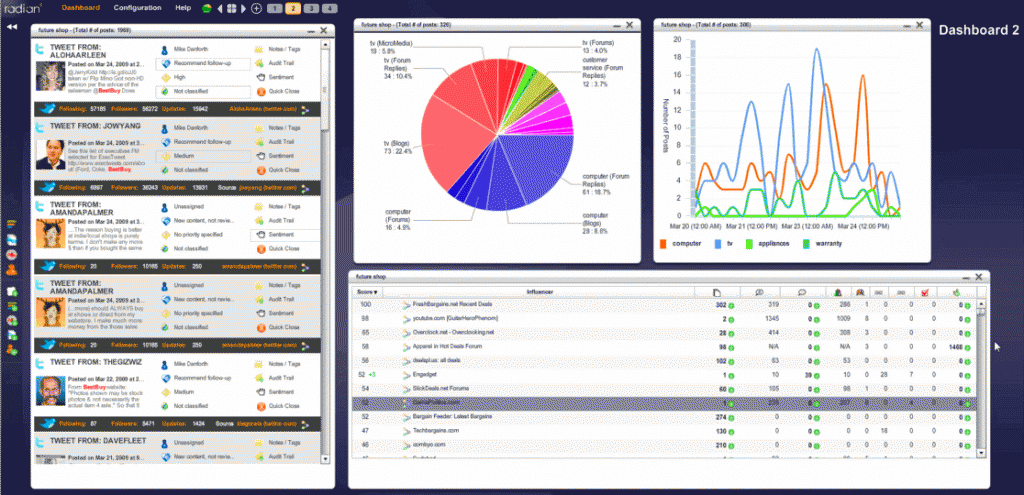Open priority dropdown showing High

[204, 76]
